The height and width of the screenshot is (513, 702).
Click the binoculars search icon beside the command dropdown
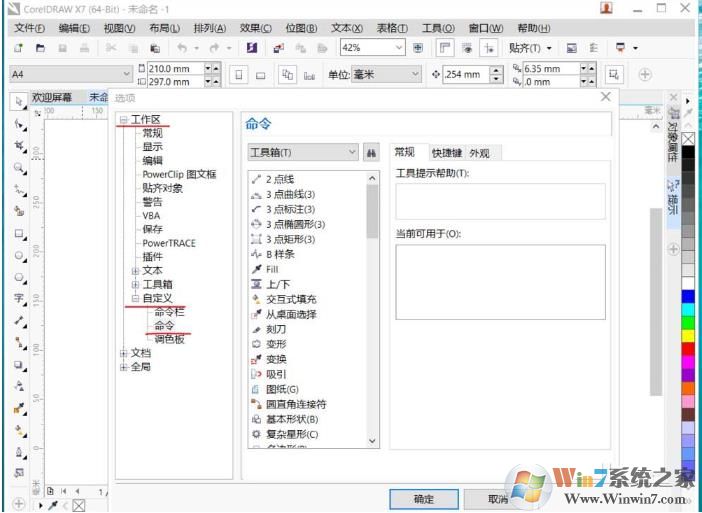(x=370, y=152)
